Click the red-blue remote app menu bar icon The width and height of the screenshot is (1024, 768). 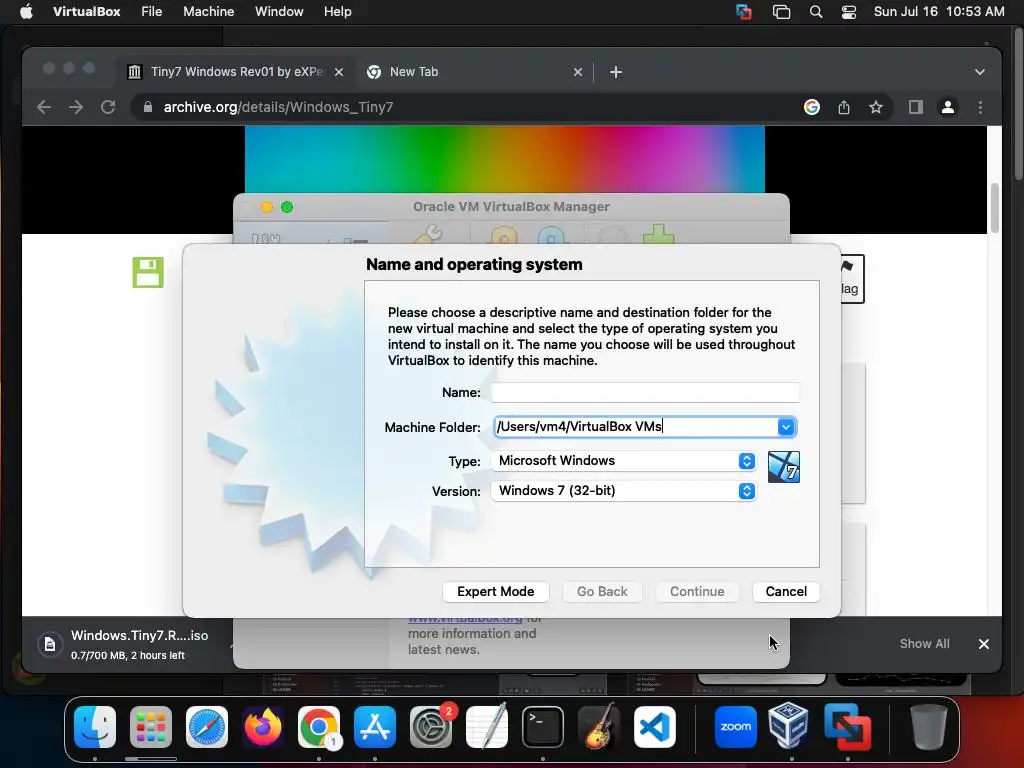pos(743,12)
